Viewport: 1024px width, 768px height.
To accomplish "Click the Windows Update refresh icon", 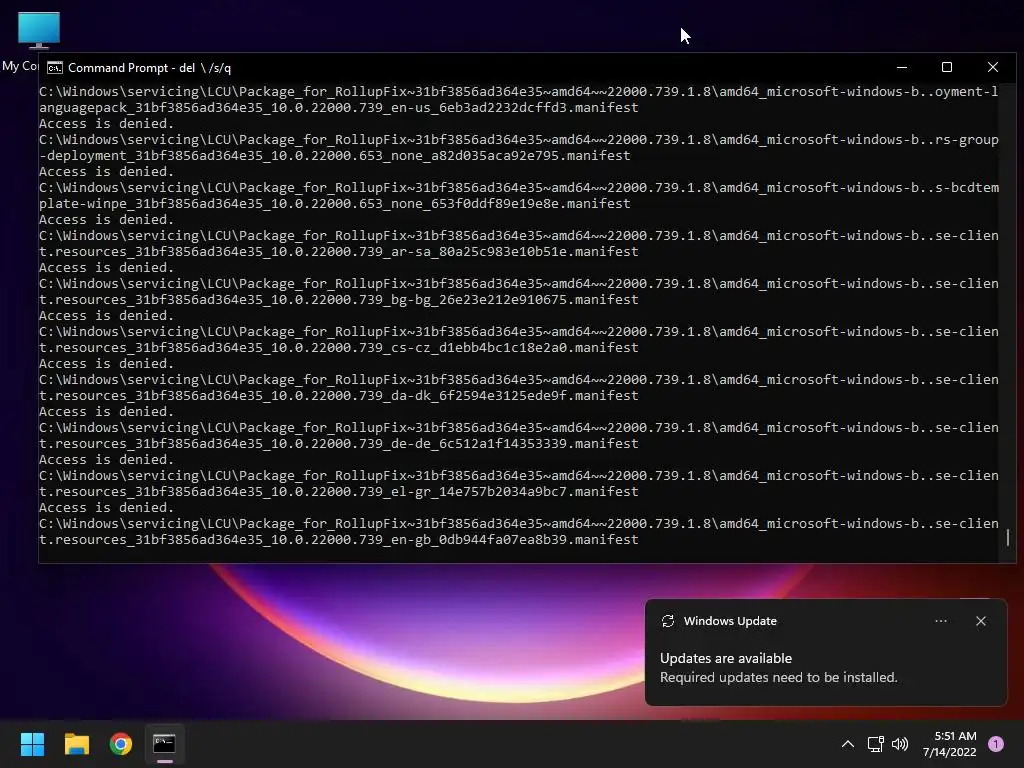I will 667,621.
